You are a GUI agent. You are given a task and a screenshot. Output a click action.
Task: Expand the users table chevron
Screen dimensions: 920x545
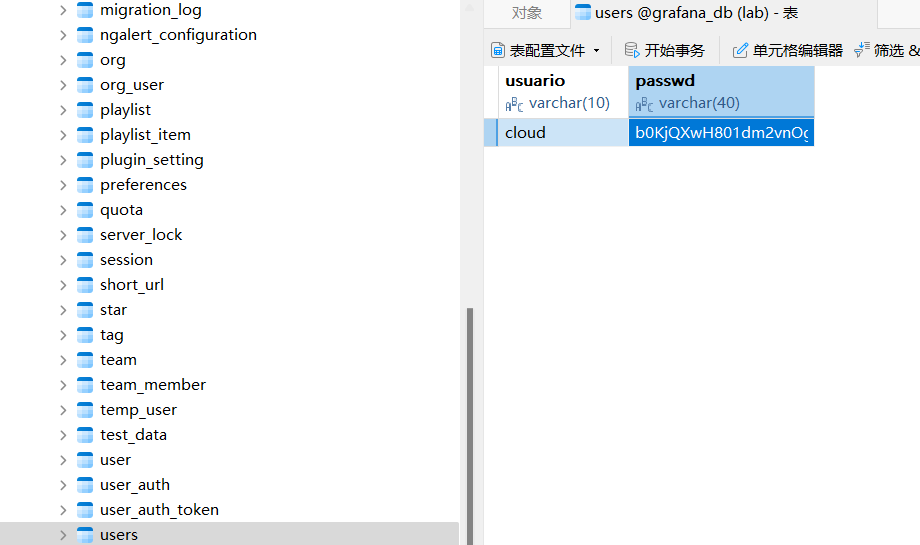pyautogui.click(x=63, y=535)
